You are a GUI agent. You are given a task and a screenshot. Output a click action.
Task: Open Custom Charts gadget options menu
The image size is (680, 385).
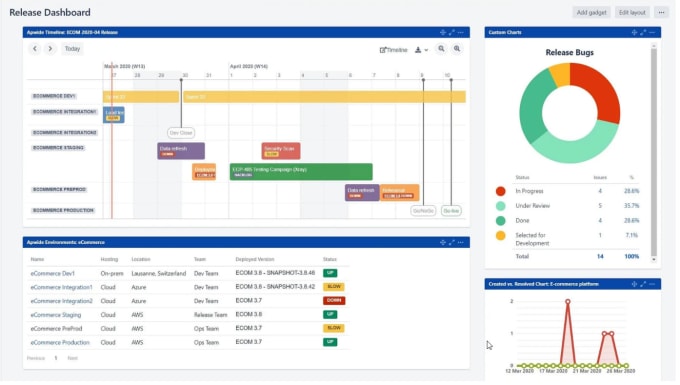[x=652, y=33]
